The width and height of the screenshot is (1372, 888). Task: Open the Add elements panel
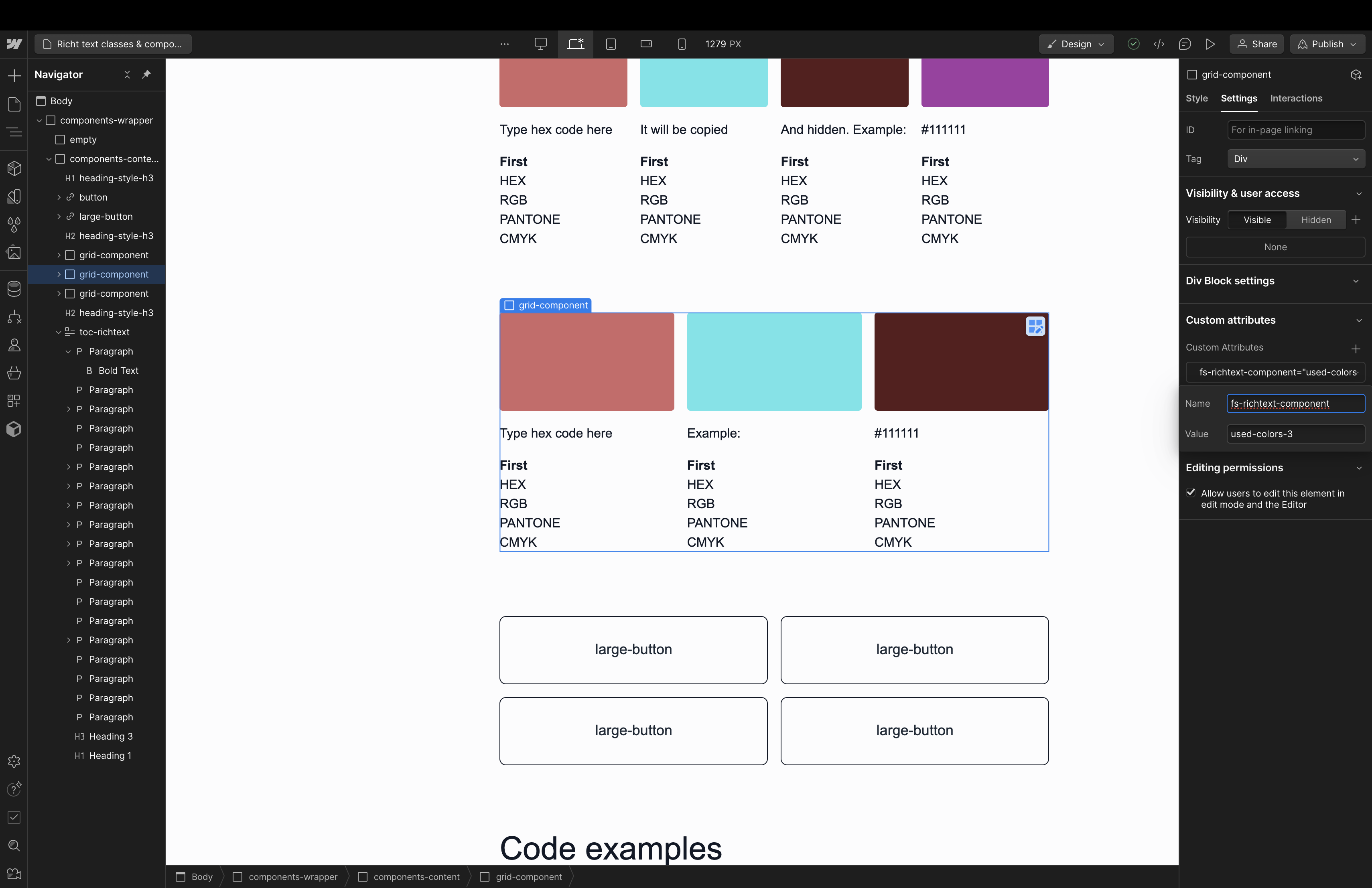point(14,75)
